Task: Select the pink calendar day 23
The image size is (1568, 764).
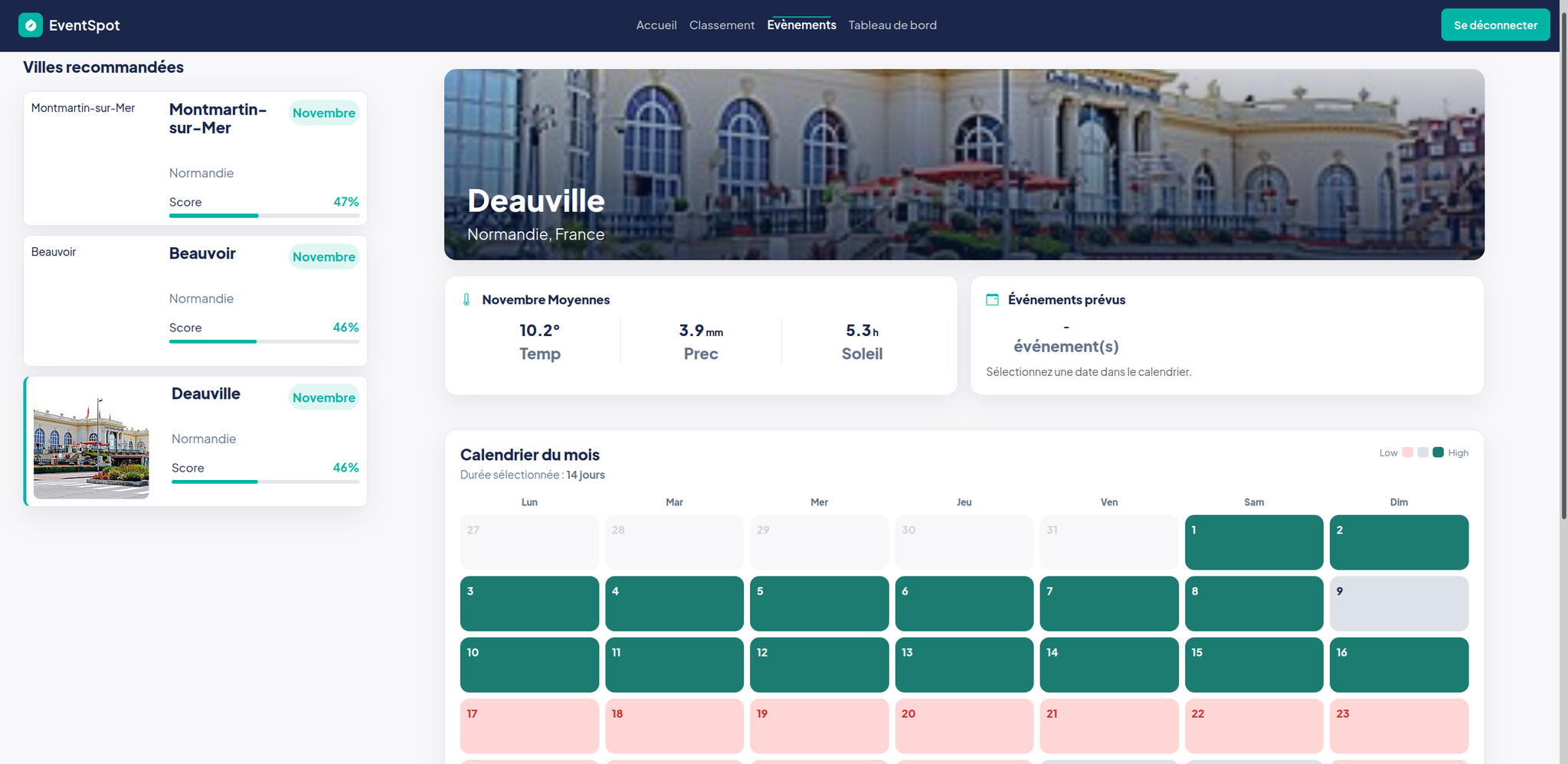Action: [x=1399, y=726]
